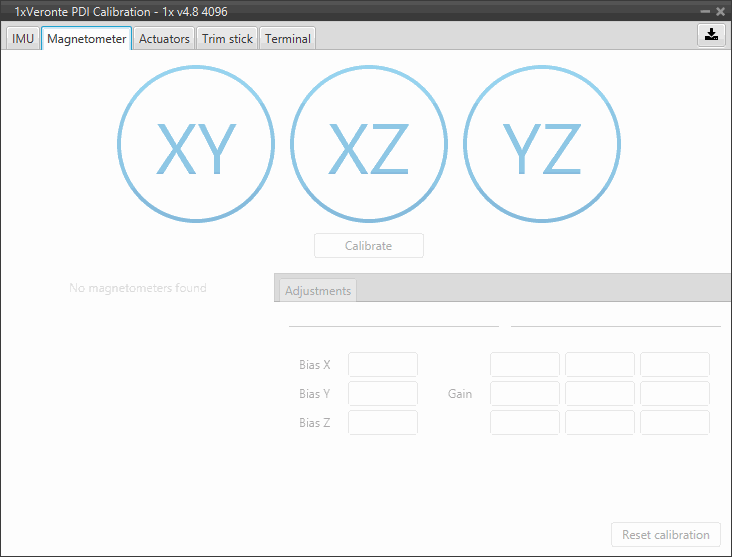Select the Magnetometer tab
732x557 pixels.
[87, 39]
